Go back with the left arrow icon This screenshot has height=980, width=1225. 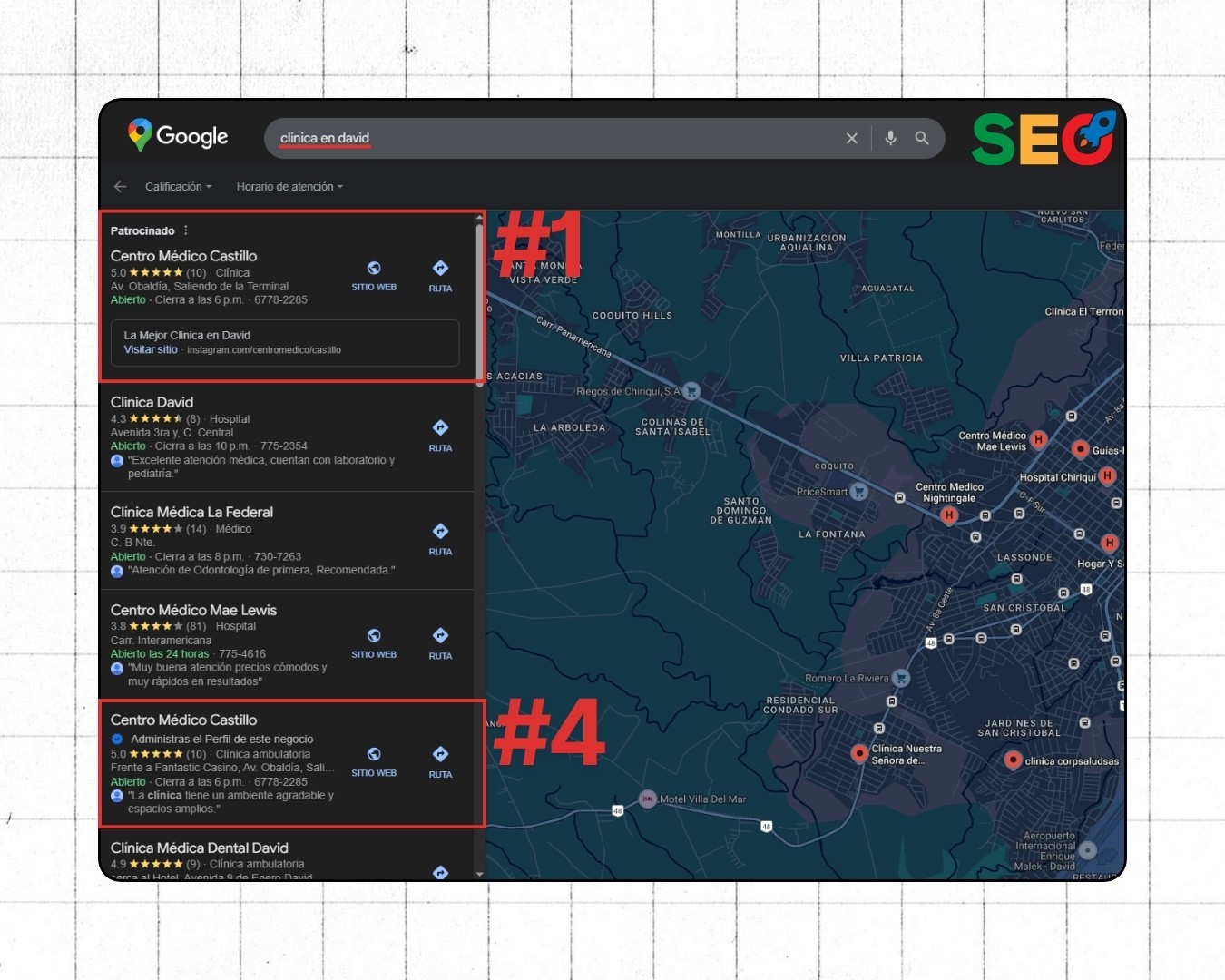point(120,186)
